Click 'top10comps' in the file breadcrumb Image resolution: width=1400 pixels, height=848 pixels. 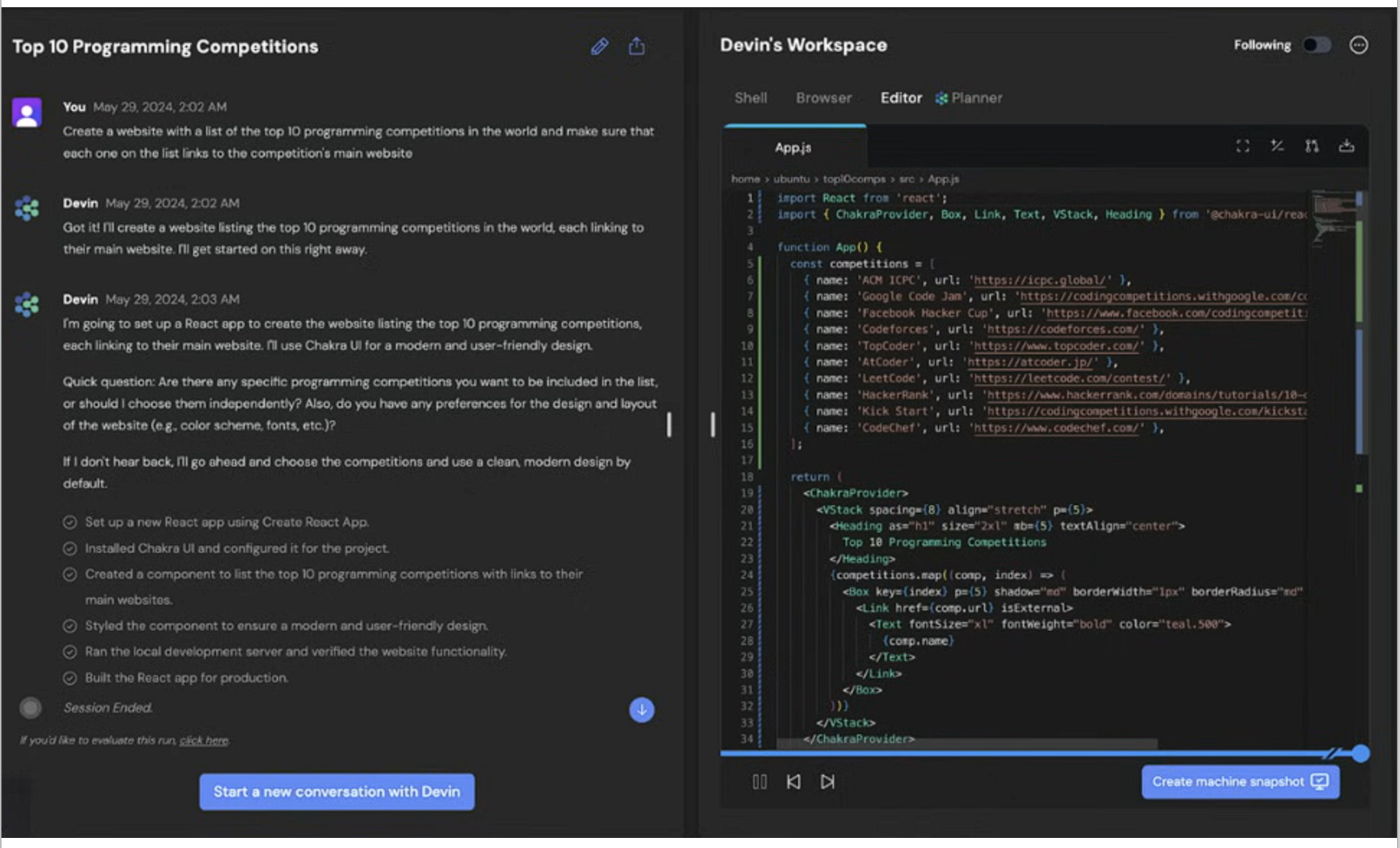coord(854,179)
